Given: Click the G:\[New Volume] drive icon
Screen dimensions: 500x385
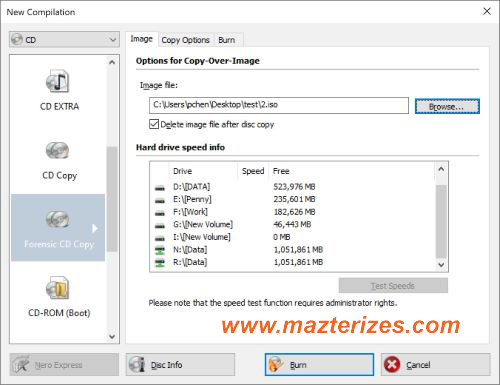Looking at the screenshot, I should click(160, 225).
